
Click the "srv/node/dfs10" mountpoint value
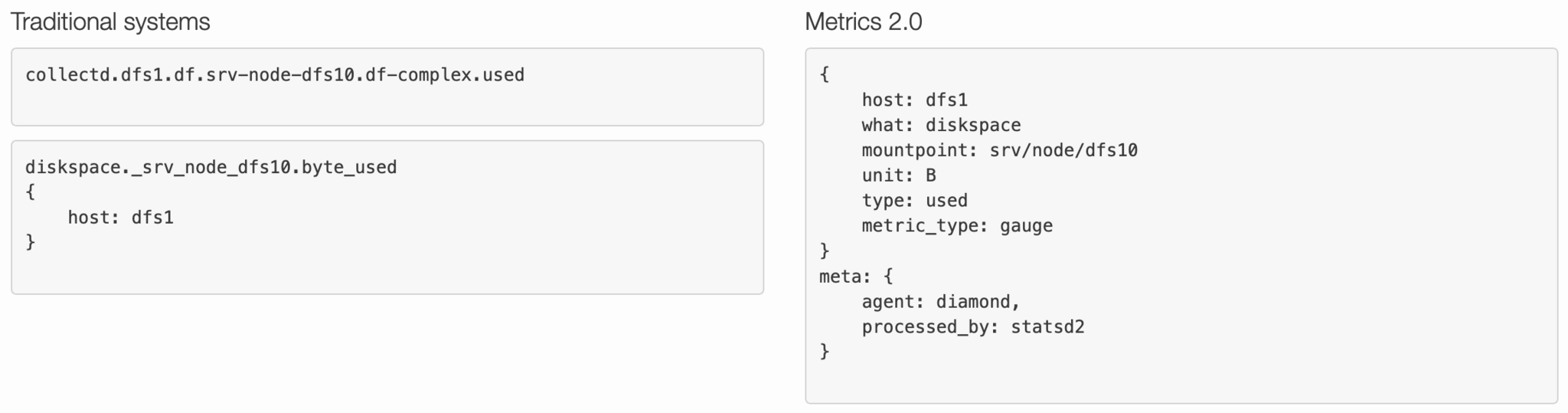(1063, 150)
